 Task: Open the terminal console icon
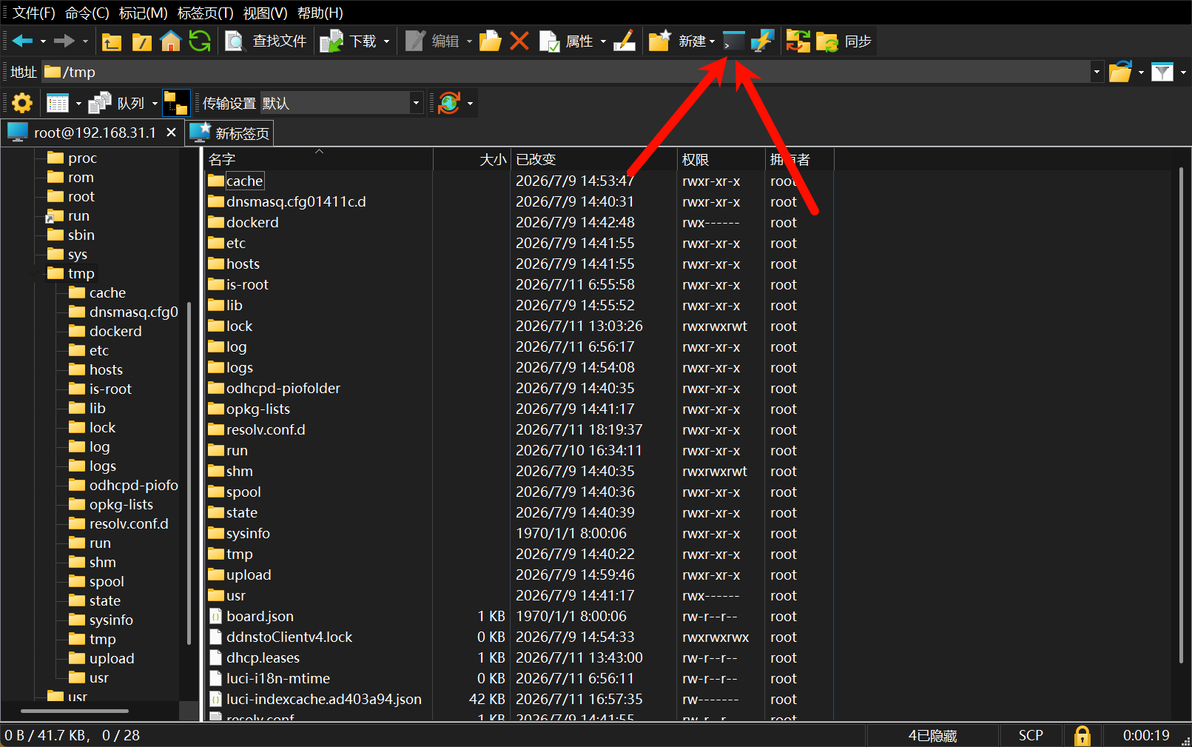pos(734,41)
